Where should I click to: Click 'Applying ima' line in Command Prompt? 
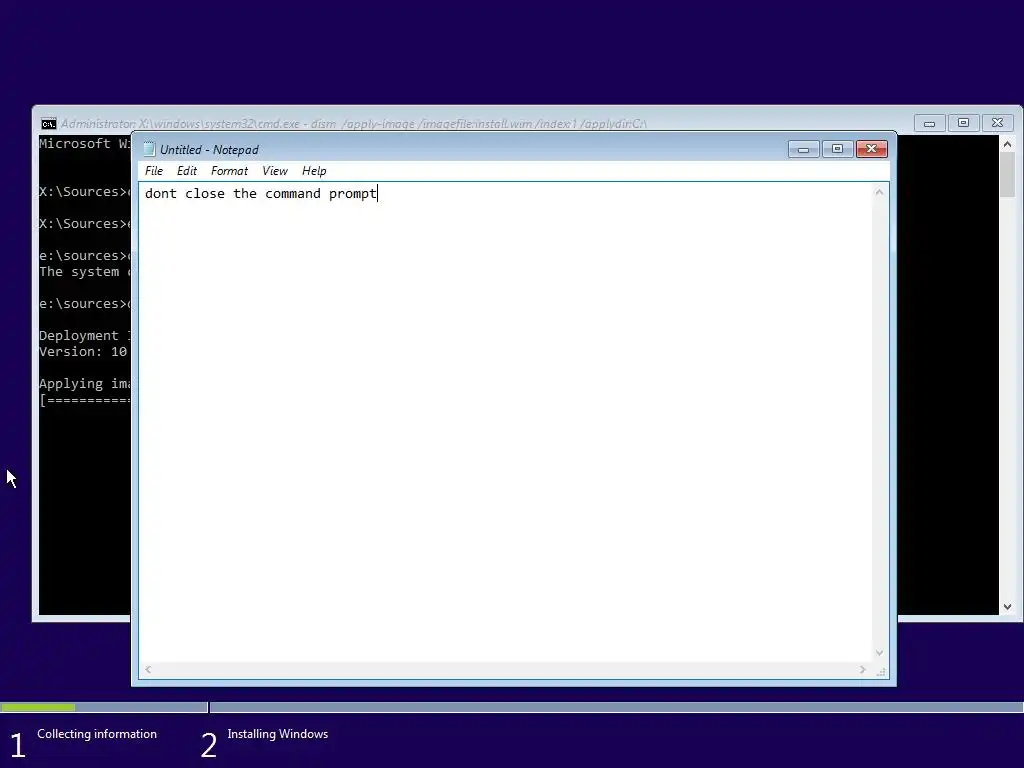[x=84, y=384]
